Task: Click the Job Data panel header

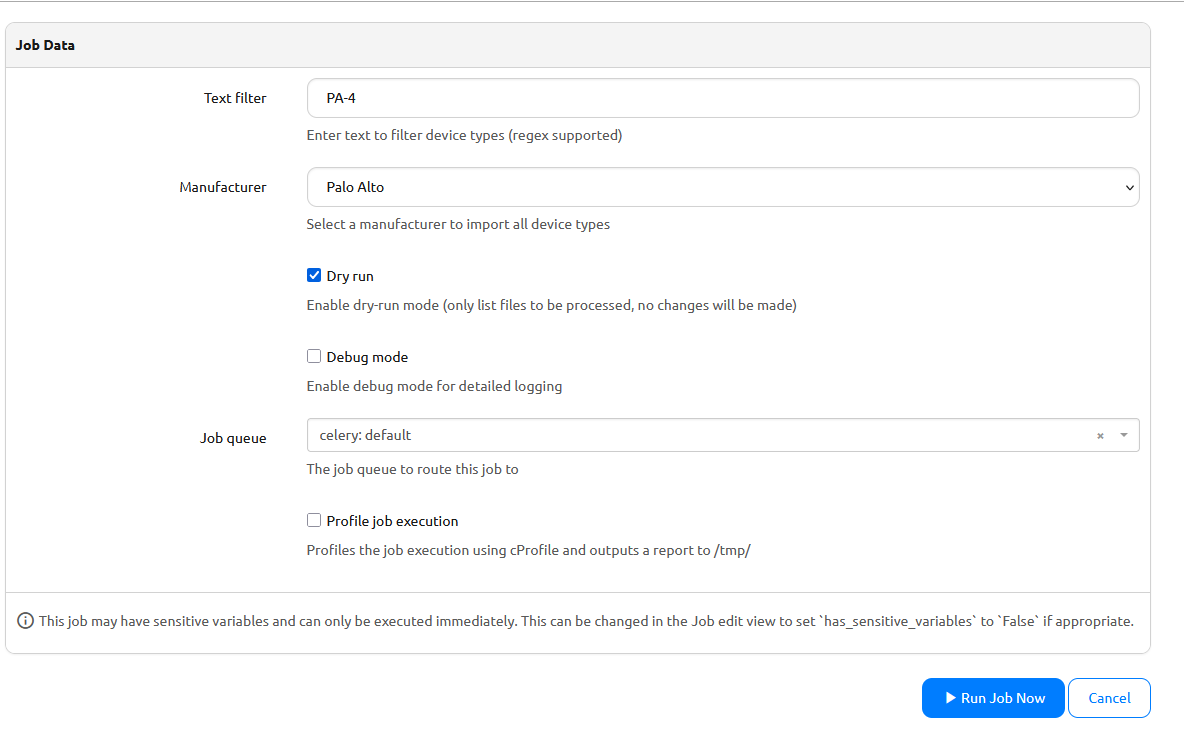Action: tap(45, 45)
